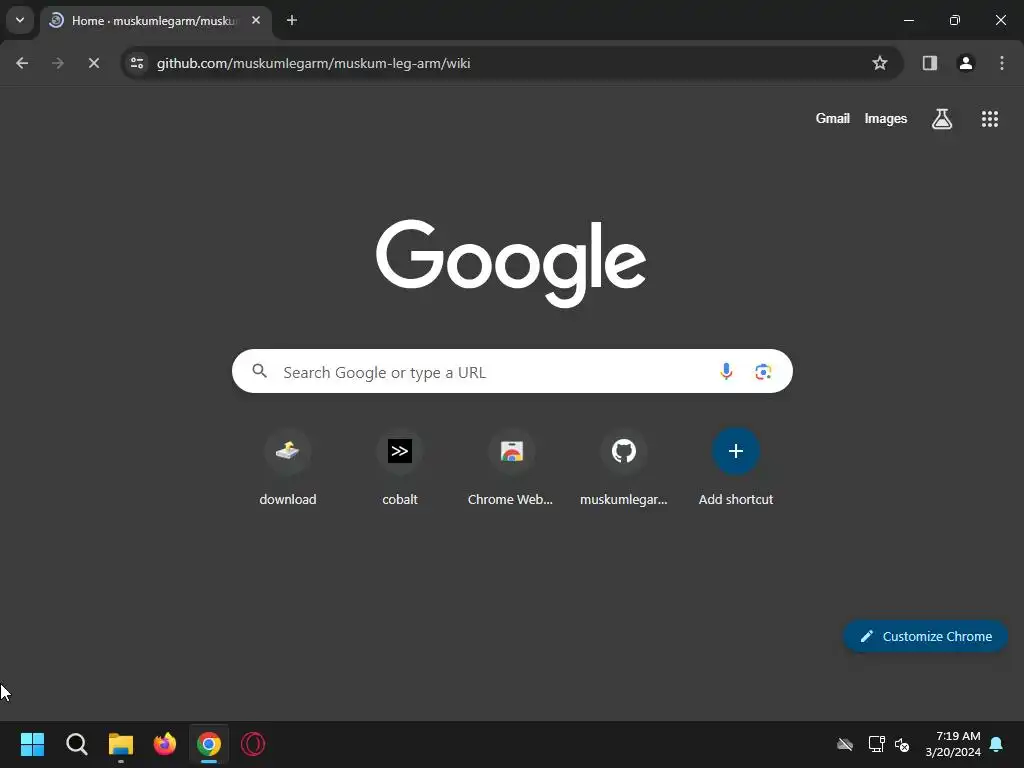Add a new shortcut
Screen dimensions: 1024x768
(735, 468)
